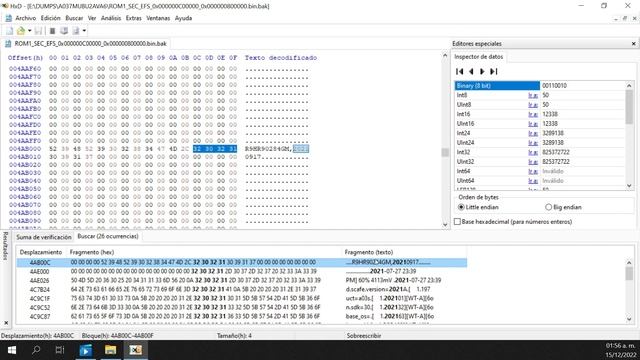The image size is (640, 360).
Task: Click results list scroll down arrow
Action: coord(629,319)
